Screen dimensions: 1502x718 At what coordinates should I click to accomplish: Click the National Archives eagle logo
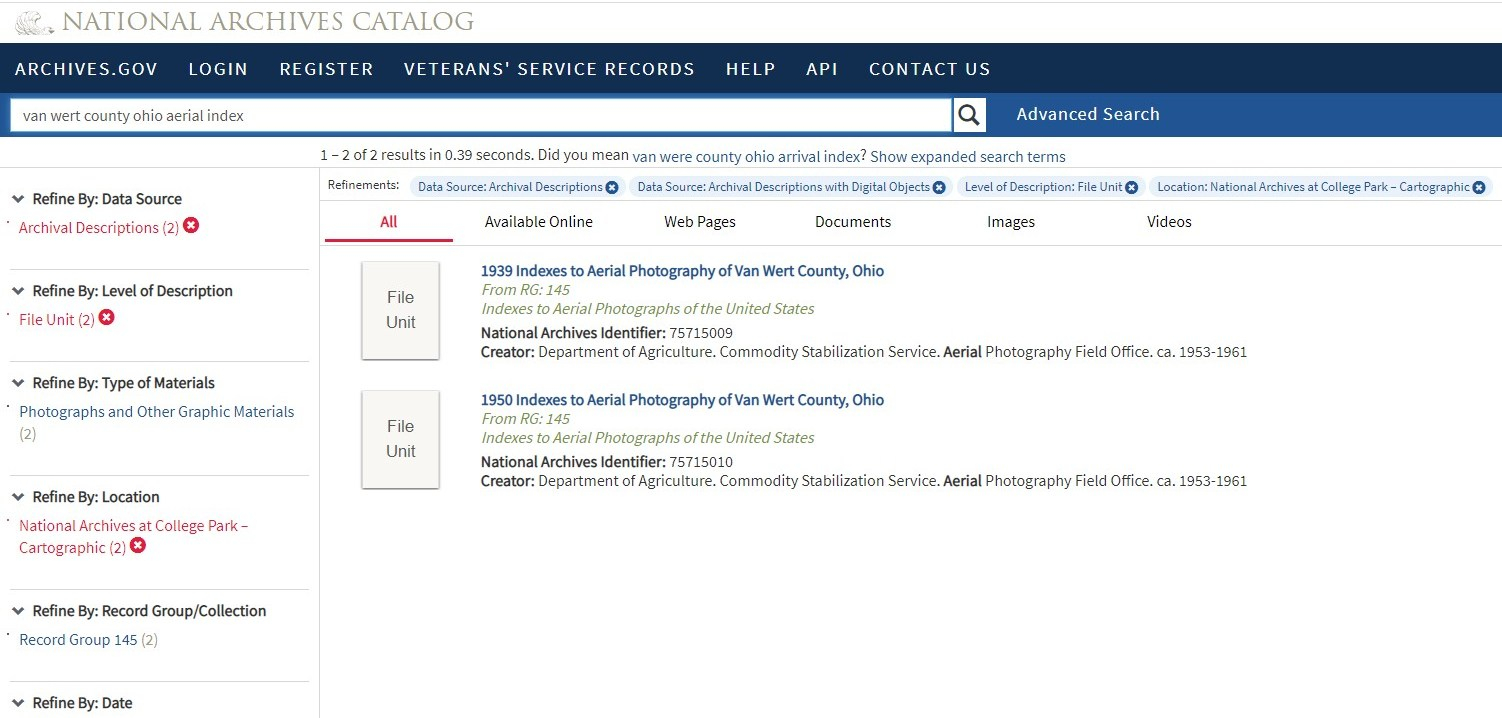[34, 22]
